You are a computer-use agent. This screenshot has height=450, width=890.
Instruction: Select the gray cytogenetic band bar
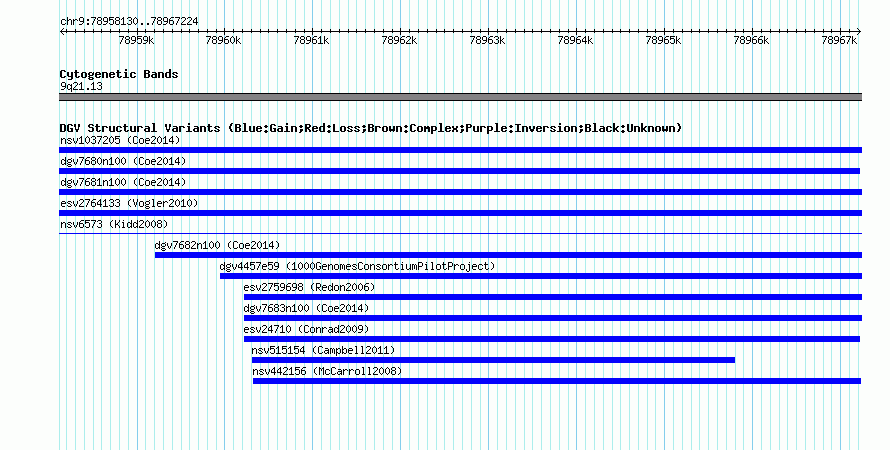[x=460, y=97]
